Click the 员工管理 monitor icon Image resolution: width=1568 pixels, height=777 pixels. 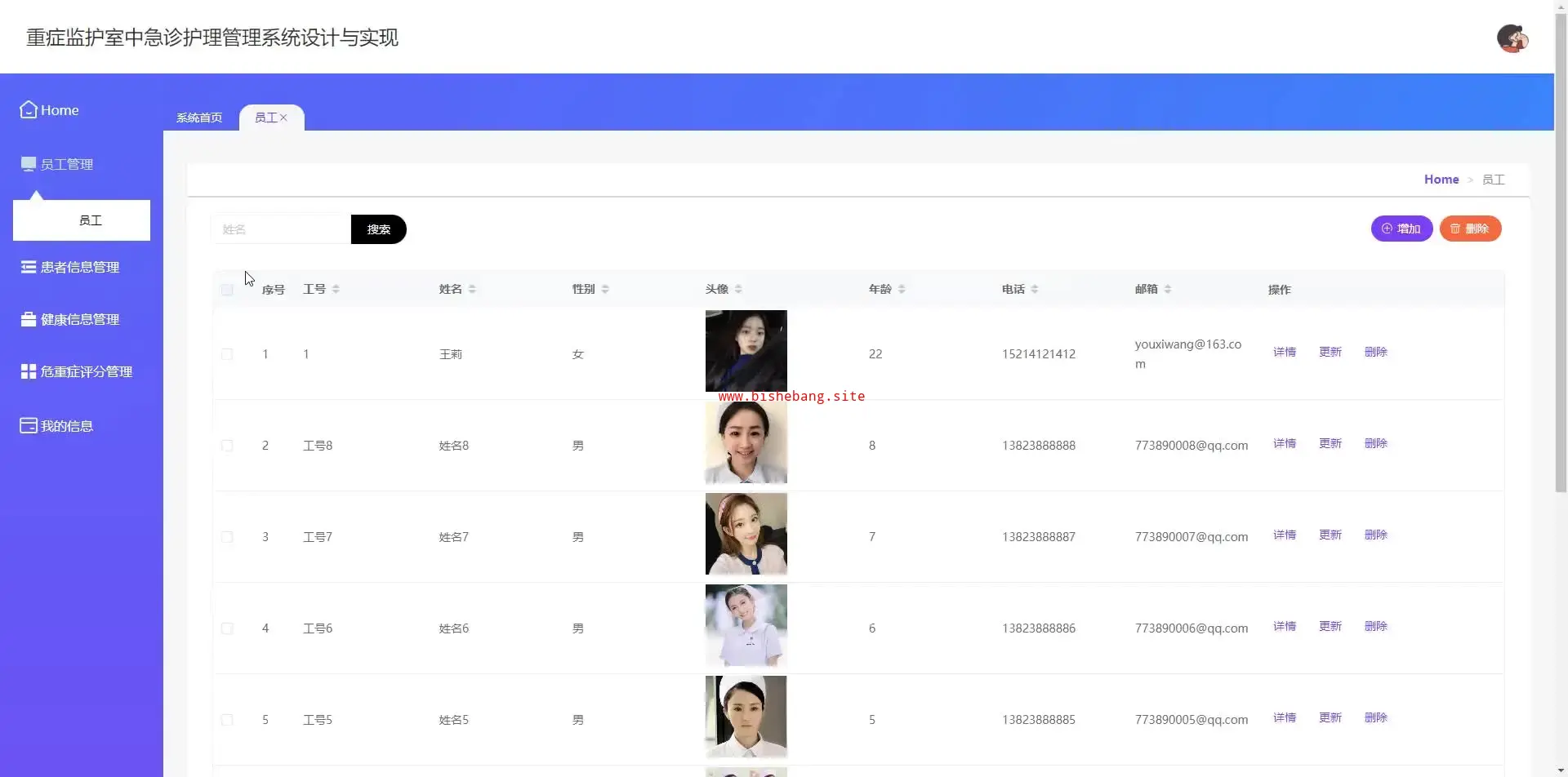(x=29, y=164)
